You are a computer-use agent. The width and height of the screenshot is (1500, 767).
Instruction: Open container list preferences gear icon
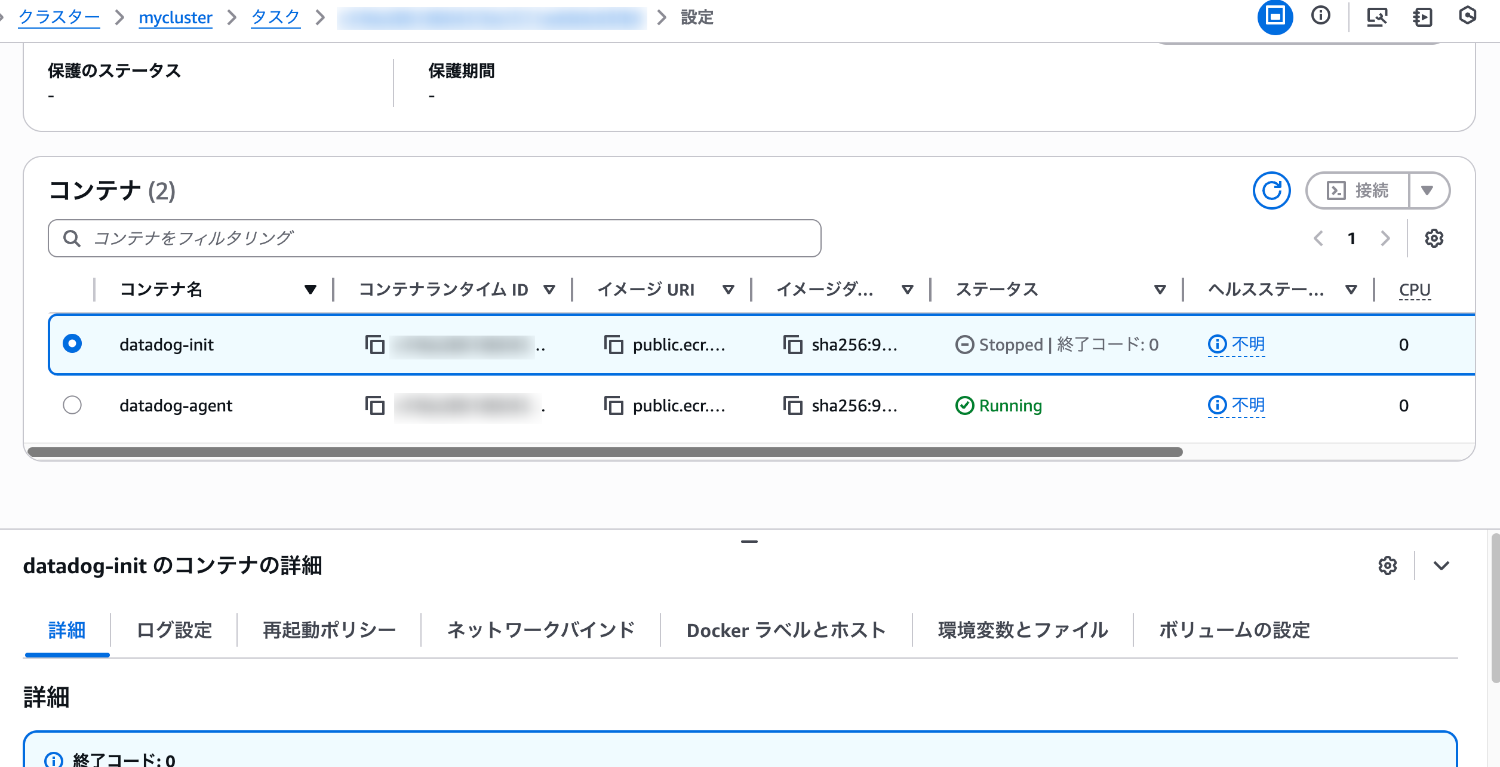(x=1434, y=238)
